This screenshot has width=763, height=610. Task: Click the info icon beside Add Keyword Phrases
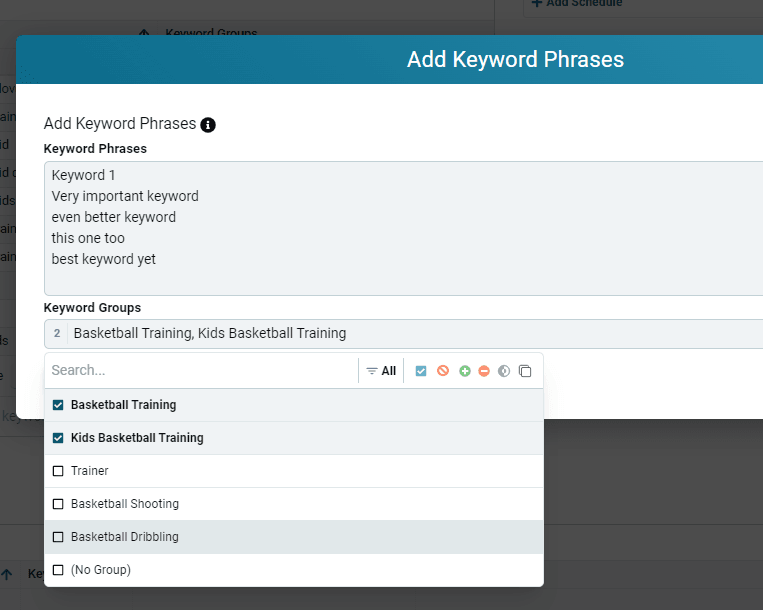208,125
